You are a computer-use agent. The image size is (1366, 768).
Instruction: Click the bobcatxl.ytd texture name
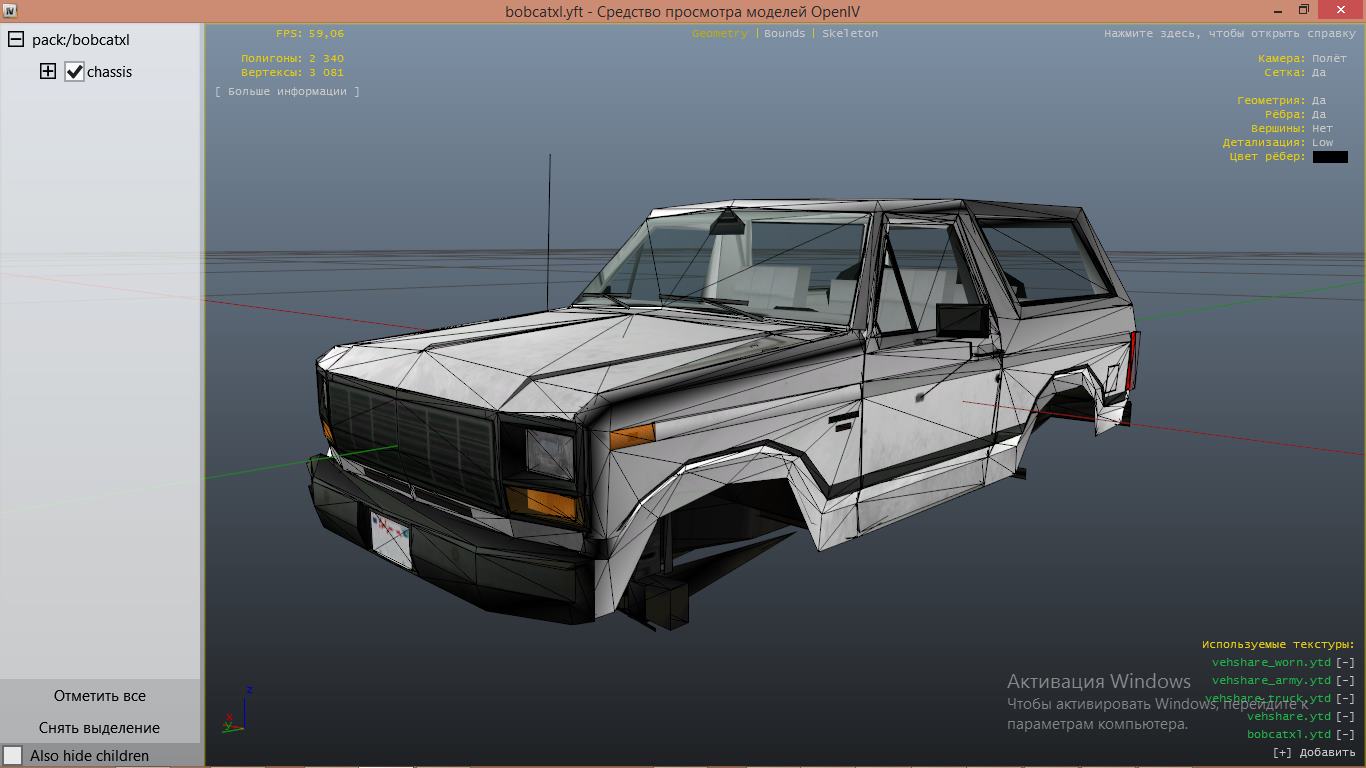(1289, 734)
